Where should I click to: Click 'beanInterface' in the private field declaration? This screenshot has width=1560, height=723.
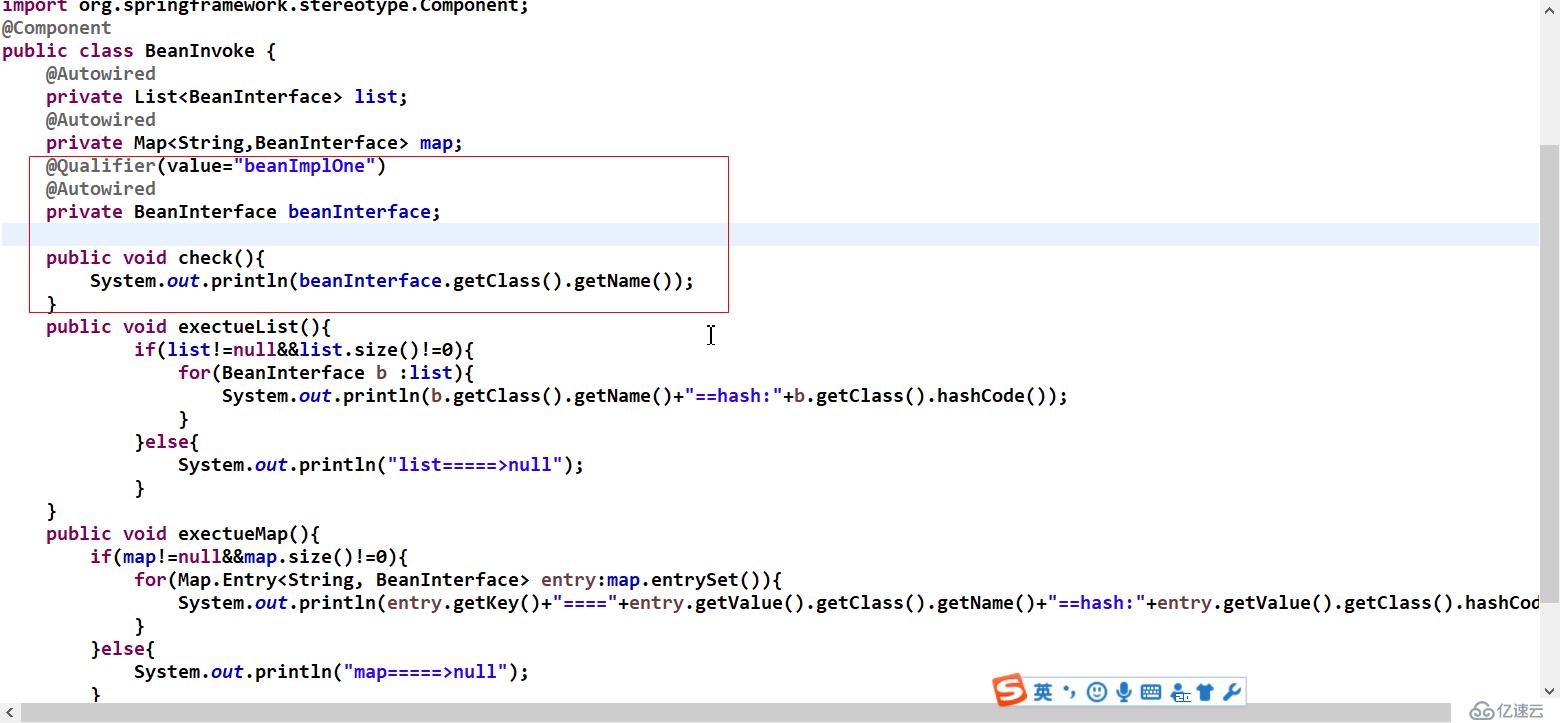click(359, 212)
